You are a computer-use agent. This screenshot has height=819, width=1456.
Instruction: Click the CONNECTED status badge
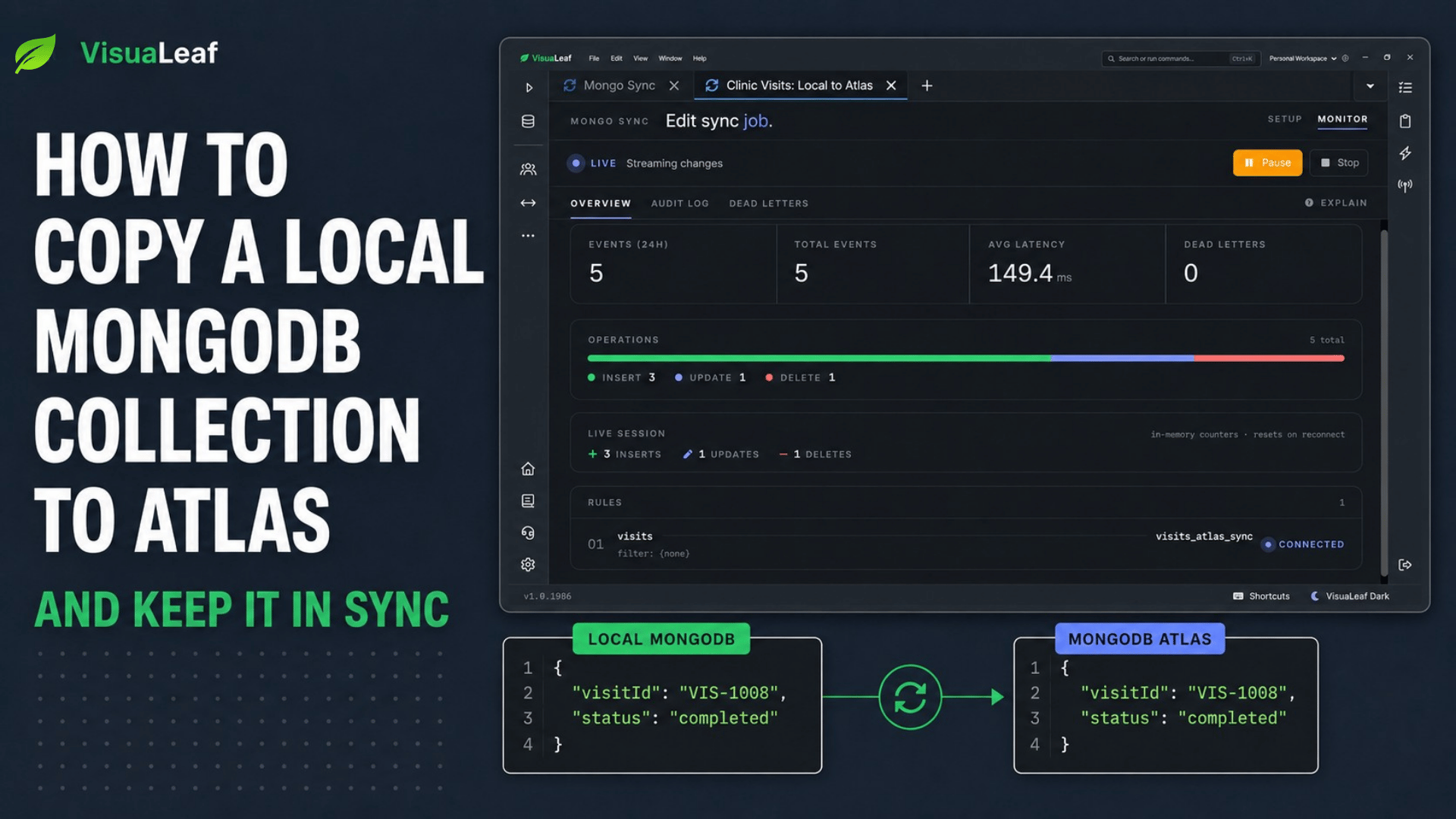click(1303, 544)
